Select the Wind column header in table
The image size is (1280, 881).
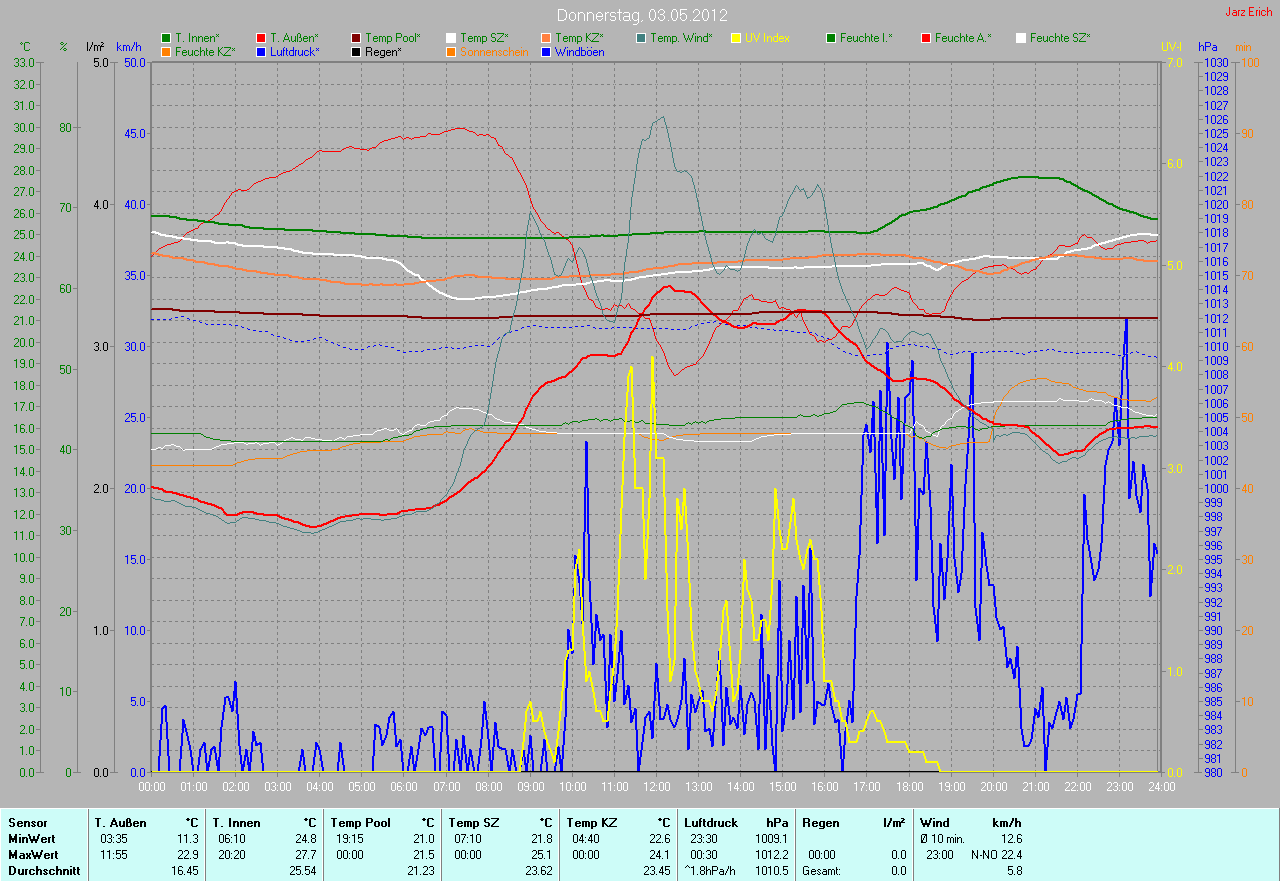point(934,822)
